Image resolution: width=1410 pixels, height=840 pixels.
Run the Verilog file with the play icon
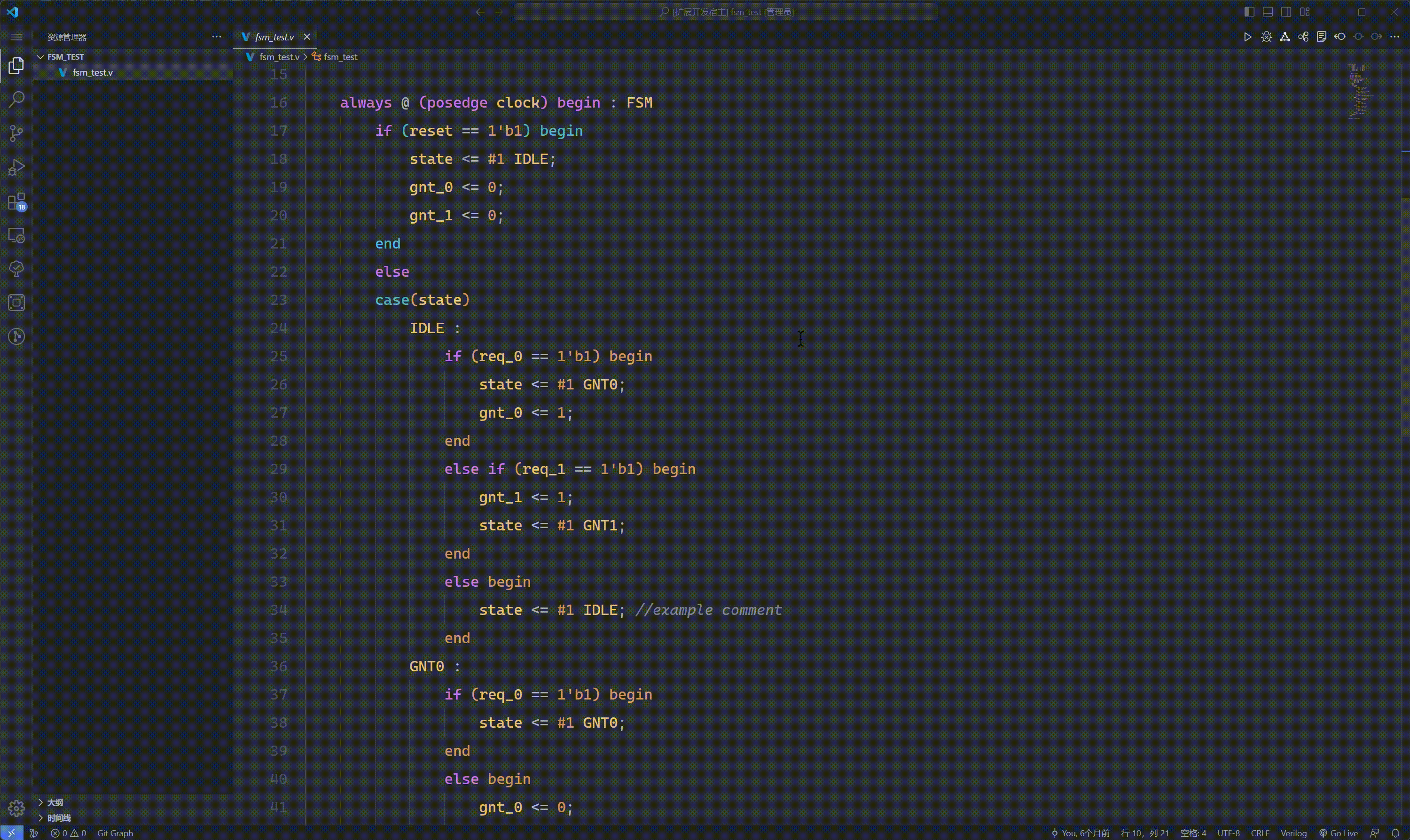coord(1247,36)
